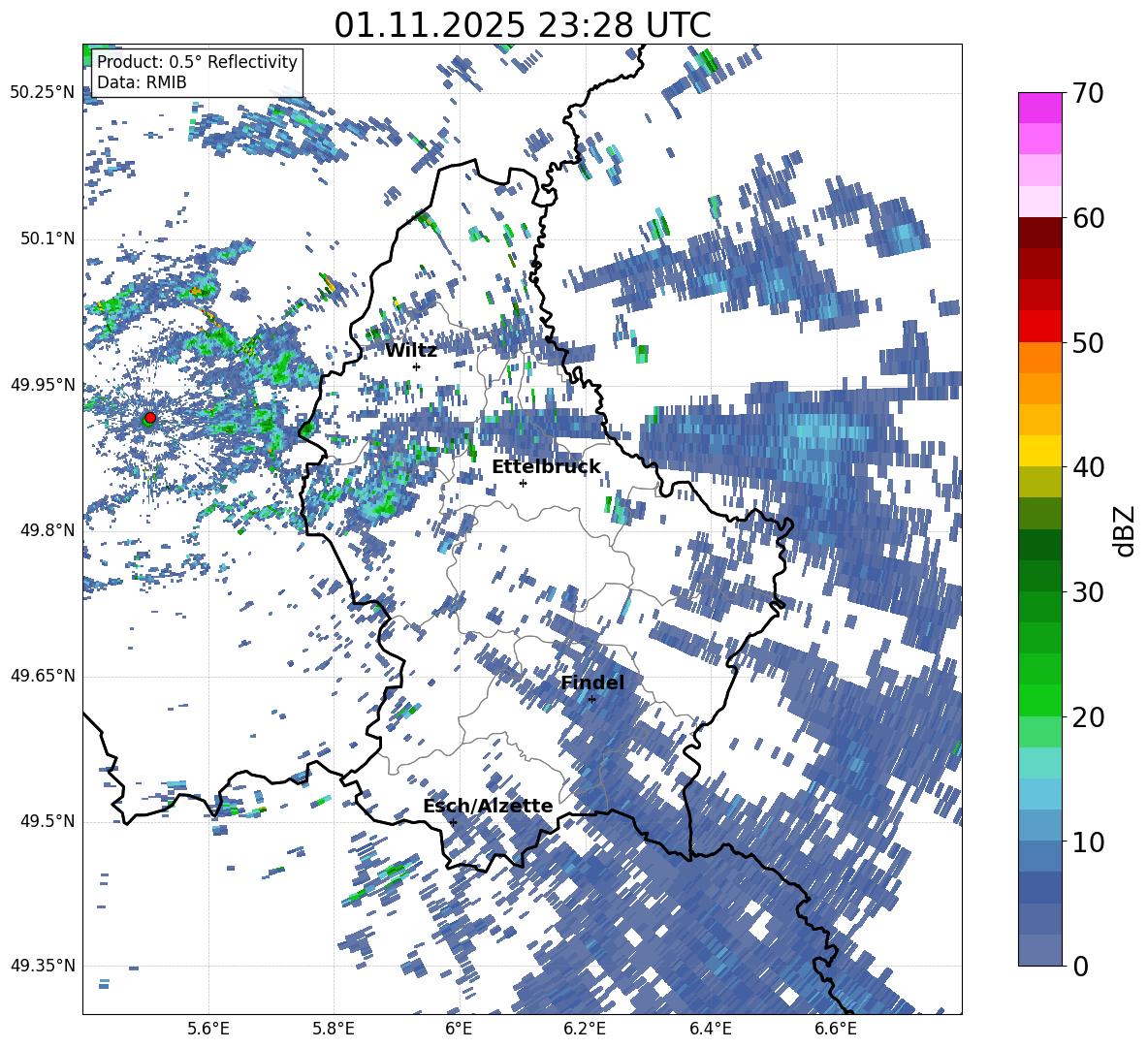1148x1048 pixels.
Task: Click the 49.35°N latitude label
Action: 43,966
